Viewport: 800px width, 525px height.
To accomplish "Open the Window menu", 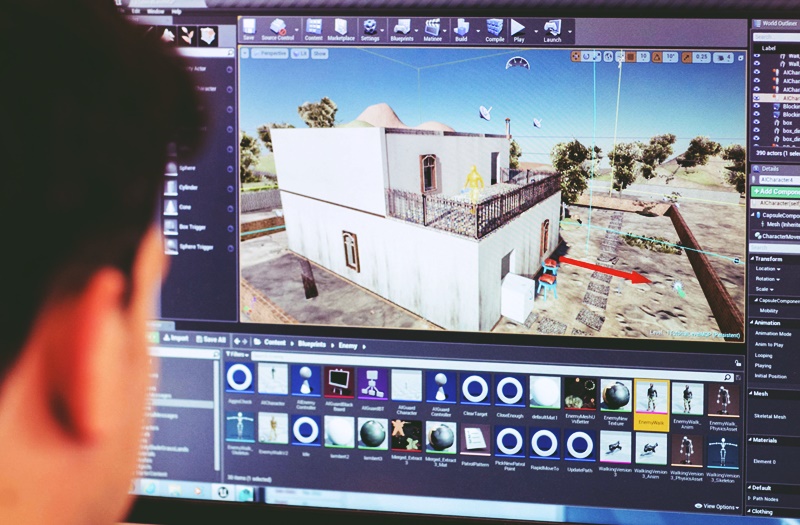I will [156, 11].
